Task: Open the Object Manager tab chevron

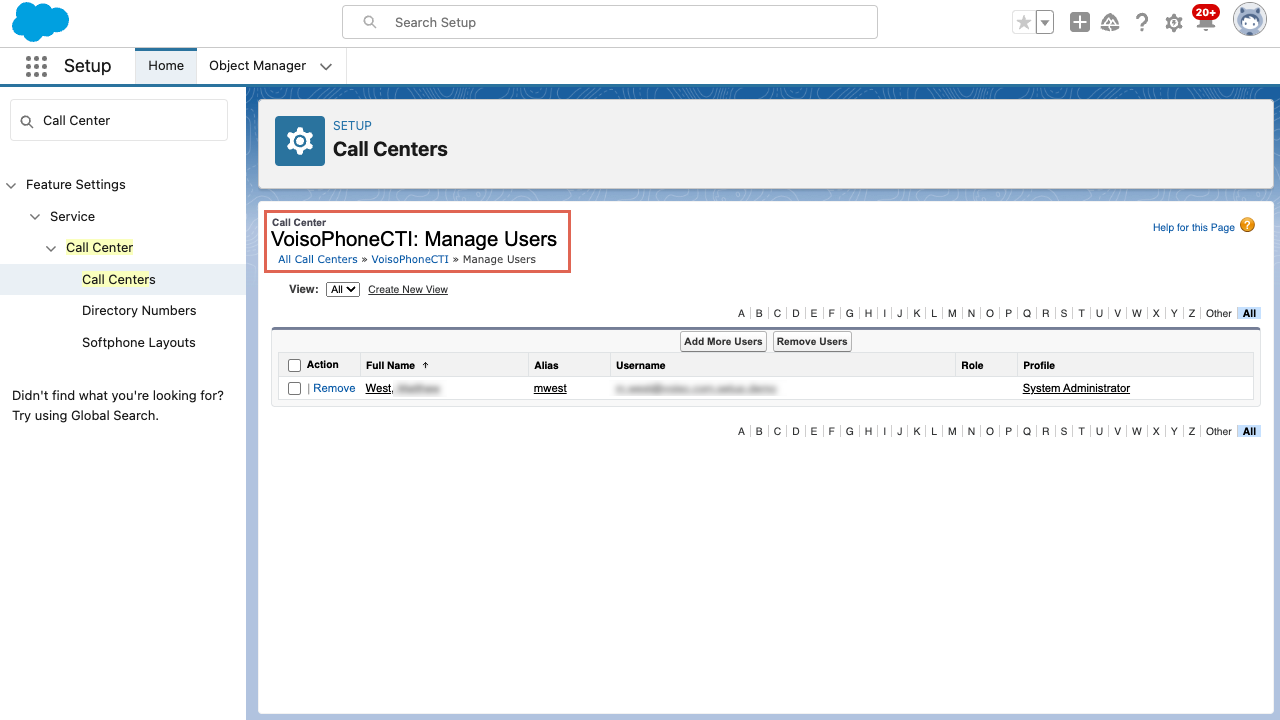Action: [326, 67]
